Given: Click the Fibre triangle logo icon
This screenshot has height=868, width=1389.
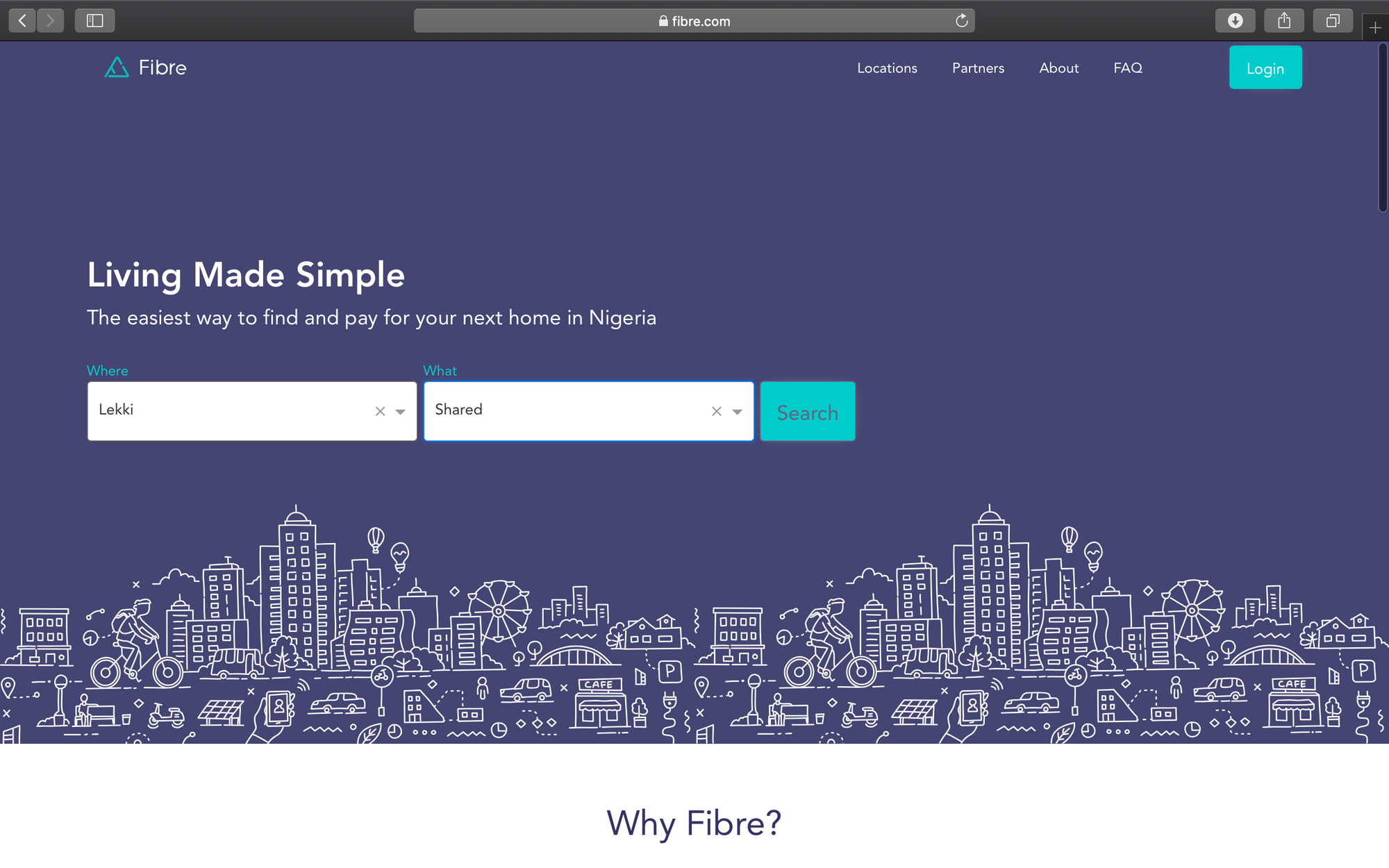Looking at the screenshot, I should (117, 67).
